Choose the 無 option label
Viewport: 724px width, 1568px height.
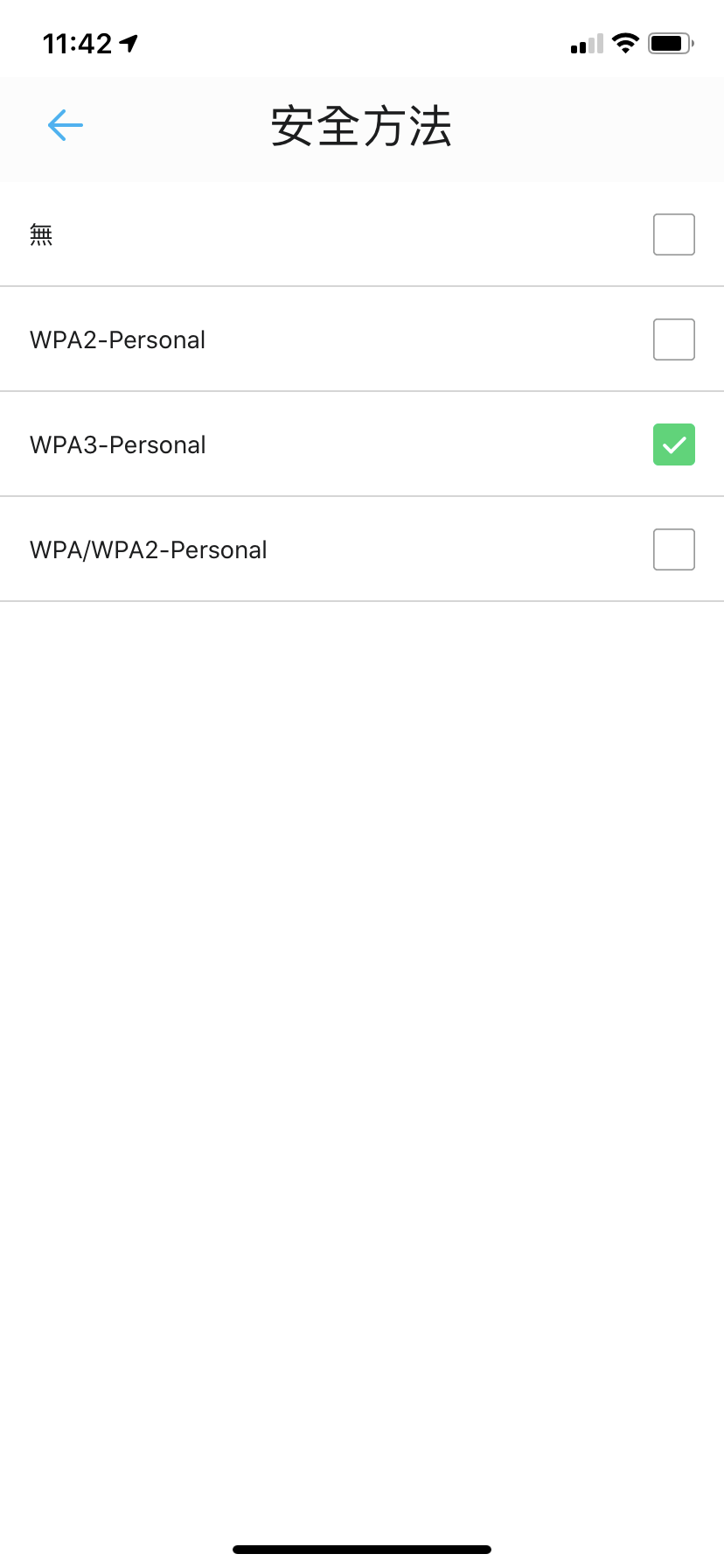(41, 234)
